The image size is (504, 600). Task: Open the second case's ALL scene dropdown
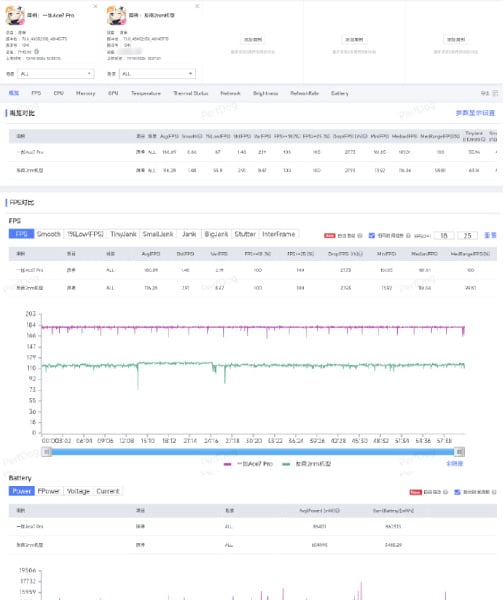(157, 73)
